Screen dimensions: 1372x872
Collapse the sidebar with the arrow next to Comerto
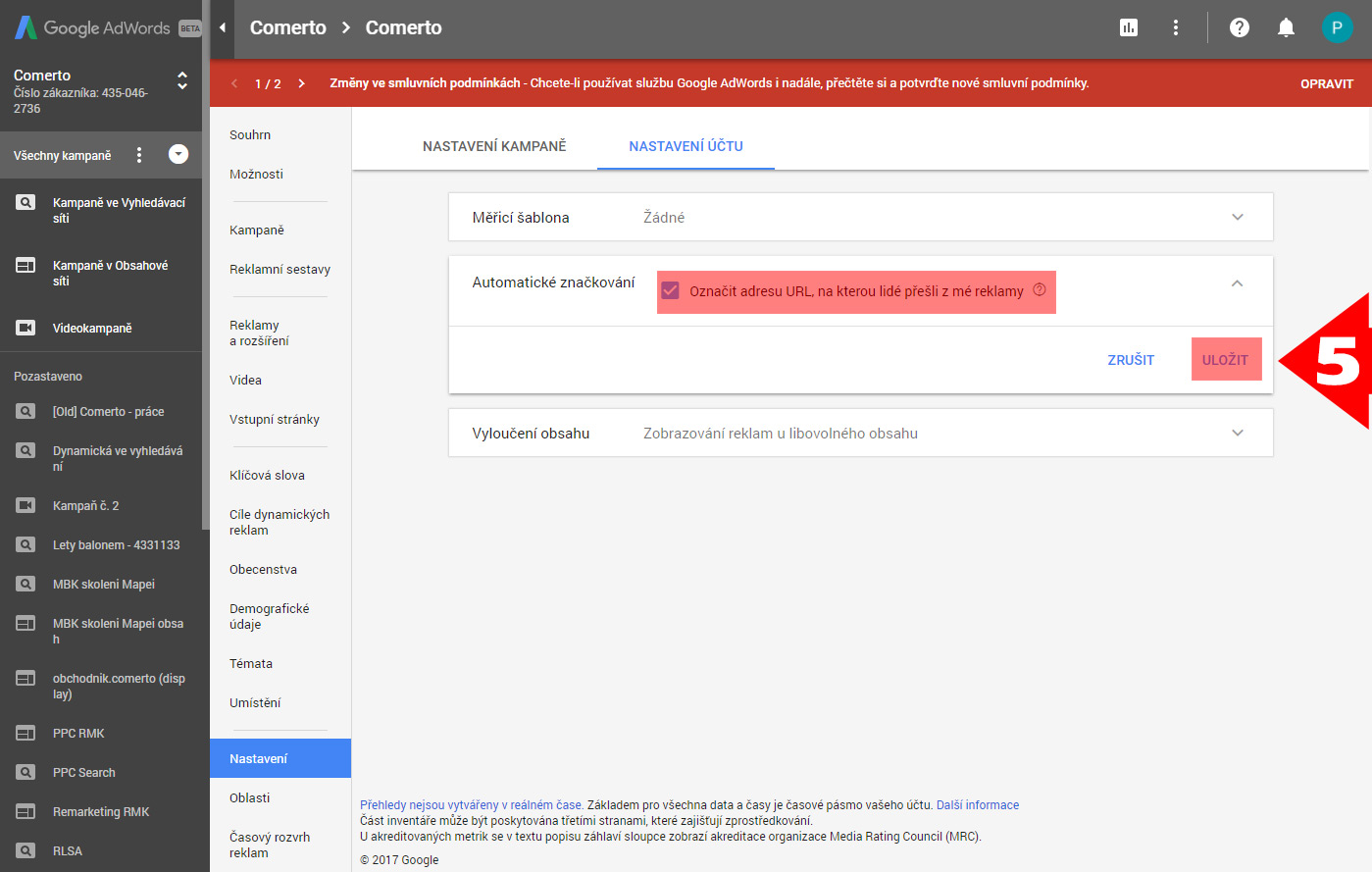[223, 27]
